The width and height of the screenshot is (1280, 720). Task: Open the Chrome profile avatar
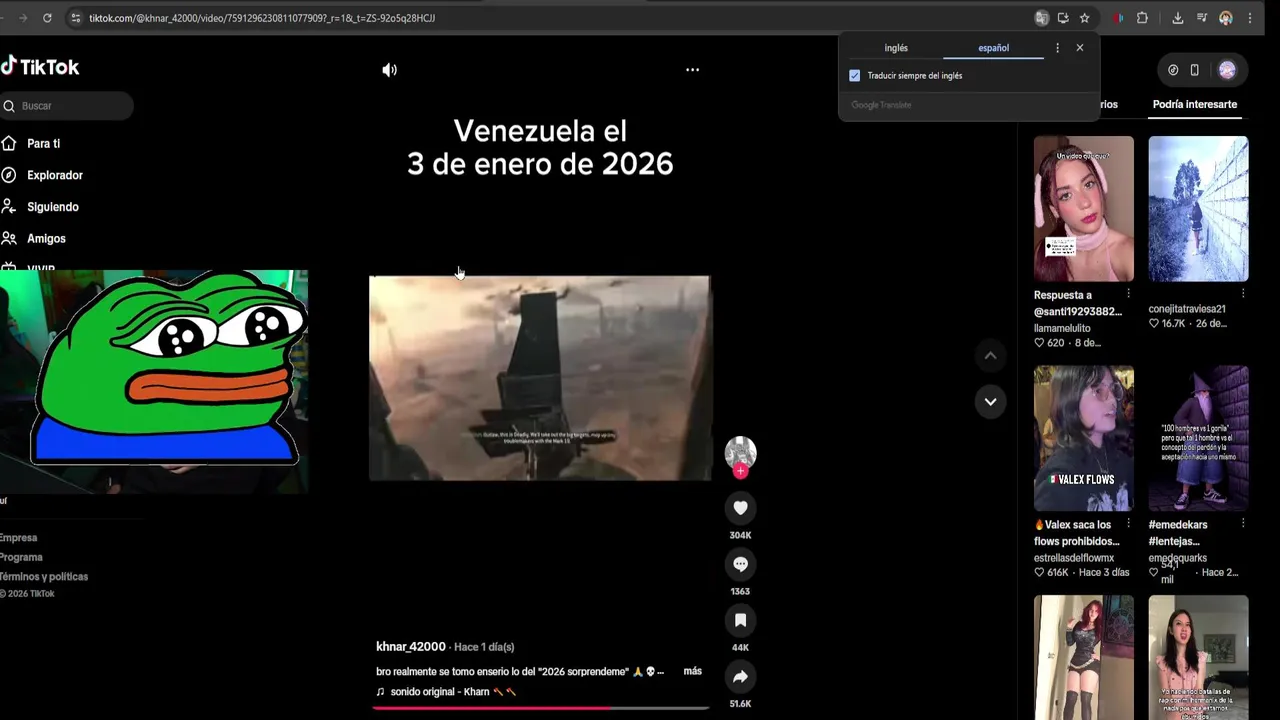[x=1226, y=18]
